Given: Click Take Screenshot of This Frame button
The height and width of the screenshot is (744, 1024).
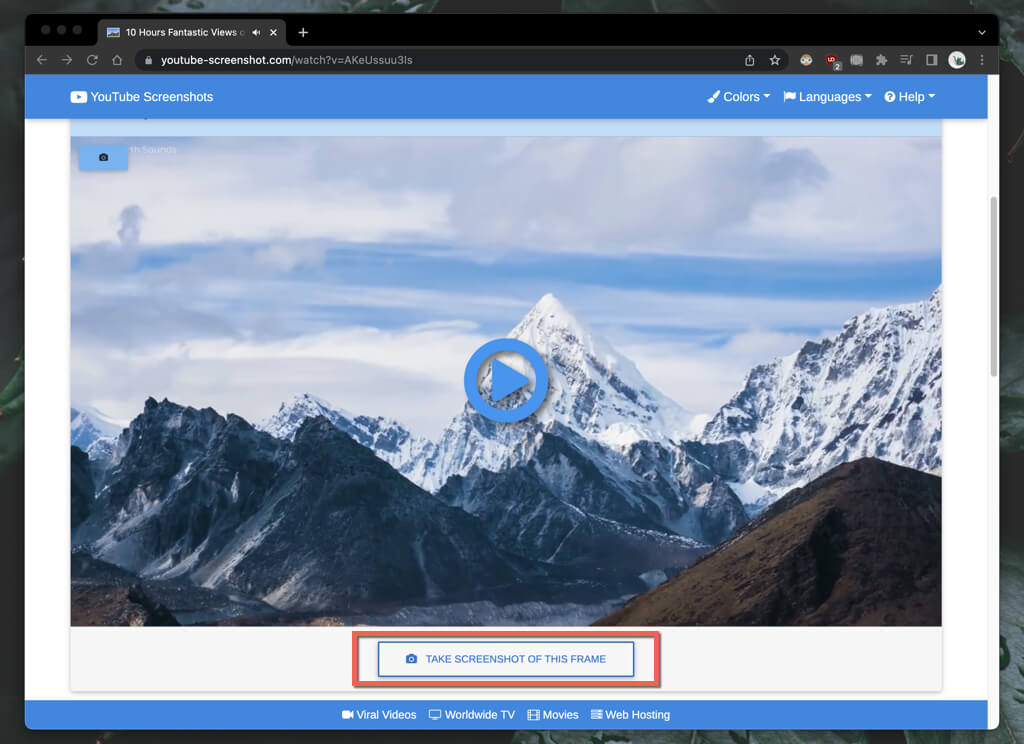Looking at the screenshot, I should (506, 659).
